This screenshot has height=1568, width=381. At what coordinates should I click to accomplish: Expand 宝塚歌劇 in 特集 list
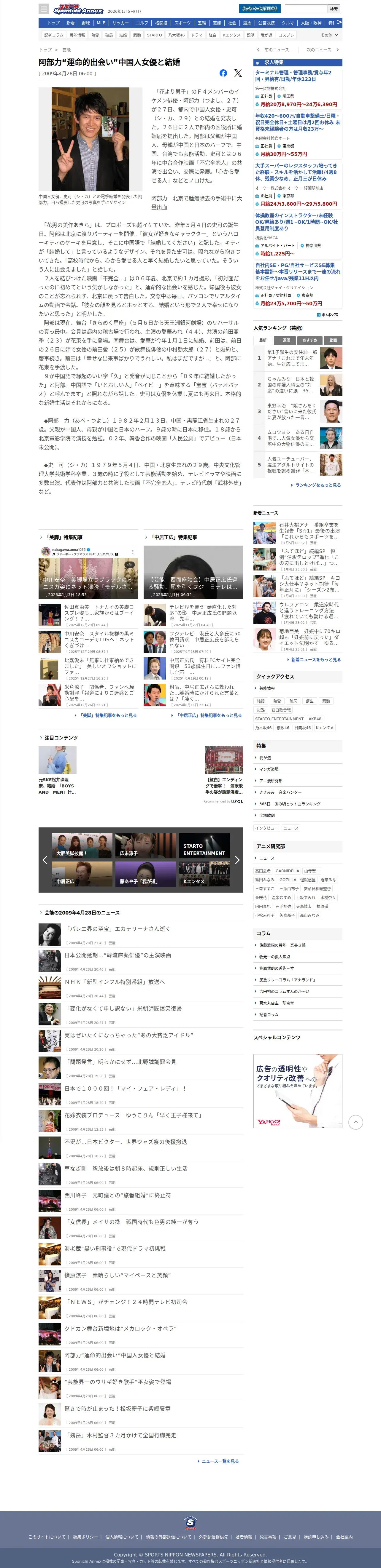pyautogui.click(x=298, y=816)
